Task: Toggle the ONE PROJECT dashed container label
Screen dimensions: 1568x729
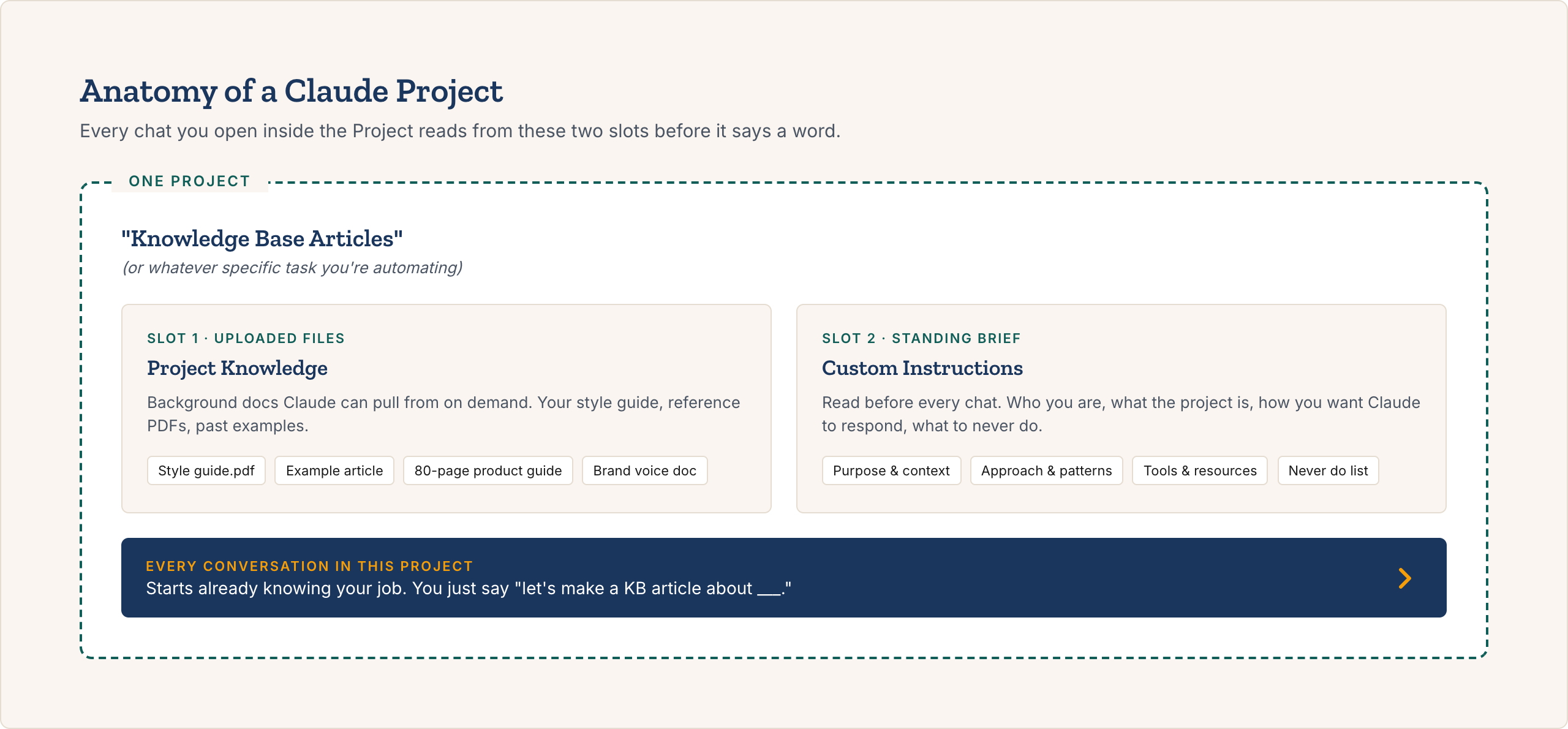Action: click(x=189, y=181)
